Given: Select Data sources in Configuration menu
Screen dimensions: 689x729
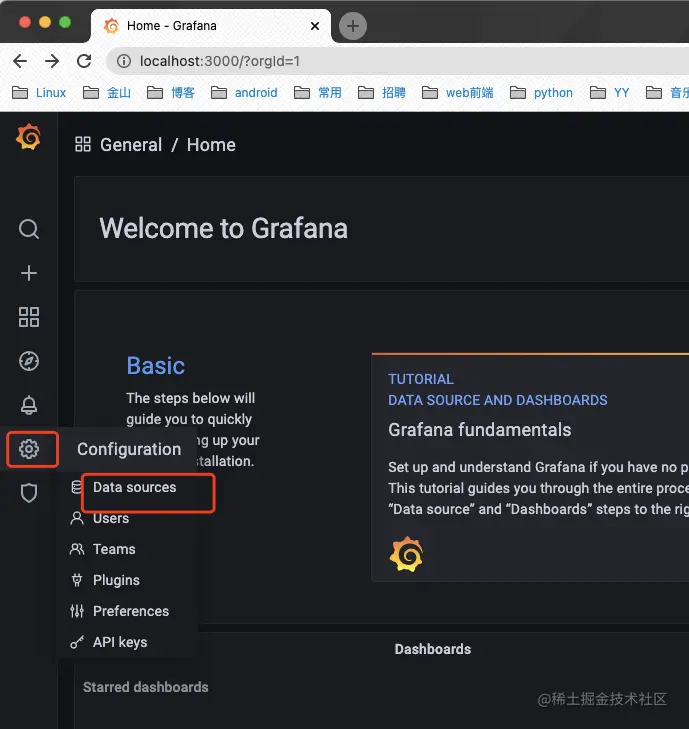Looking at the screenshot, I should click(134, 487).
